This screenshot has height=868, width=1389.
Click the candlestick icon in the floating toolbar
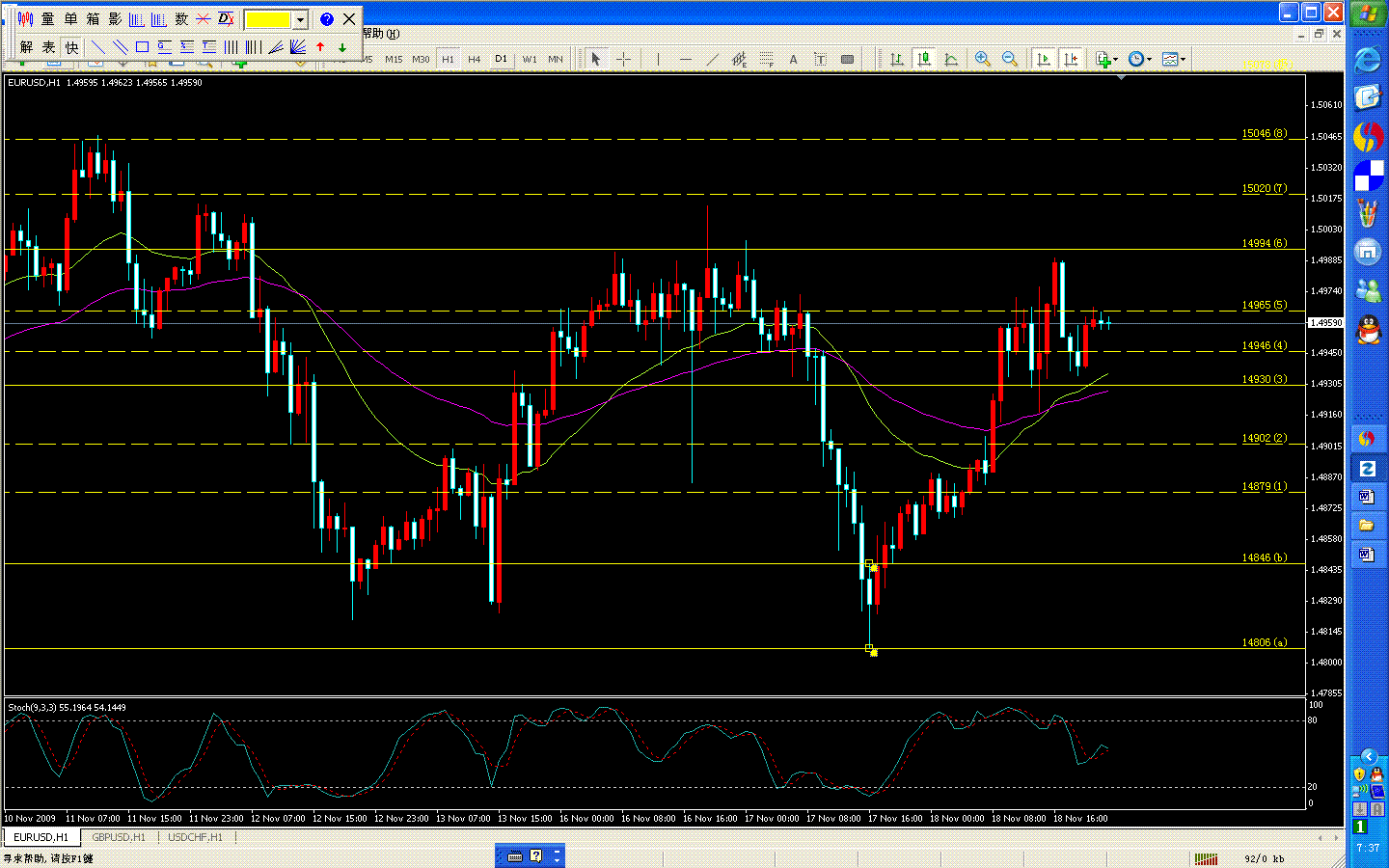tap(26, 19)
